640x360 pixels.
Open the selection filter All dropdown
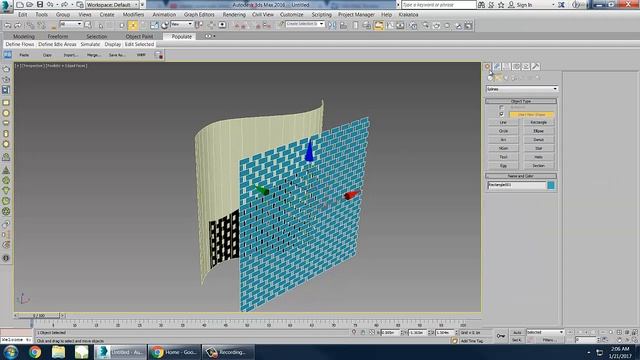(71, 24)
